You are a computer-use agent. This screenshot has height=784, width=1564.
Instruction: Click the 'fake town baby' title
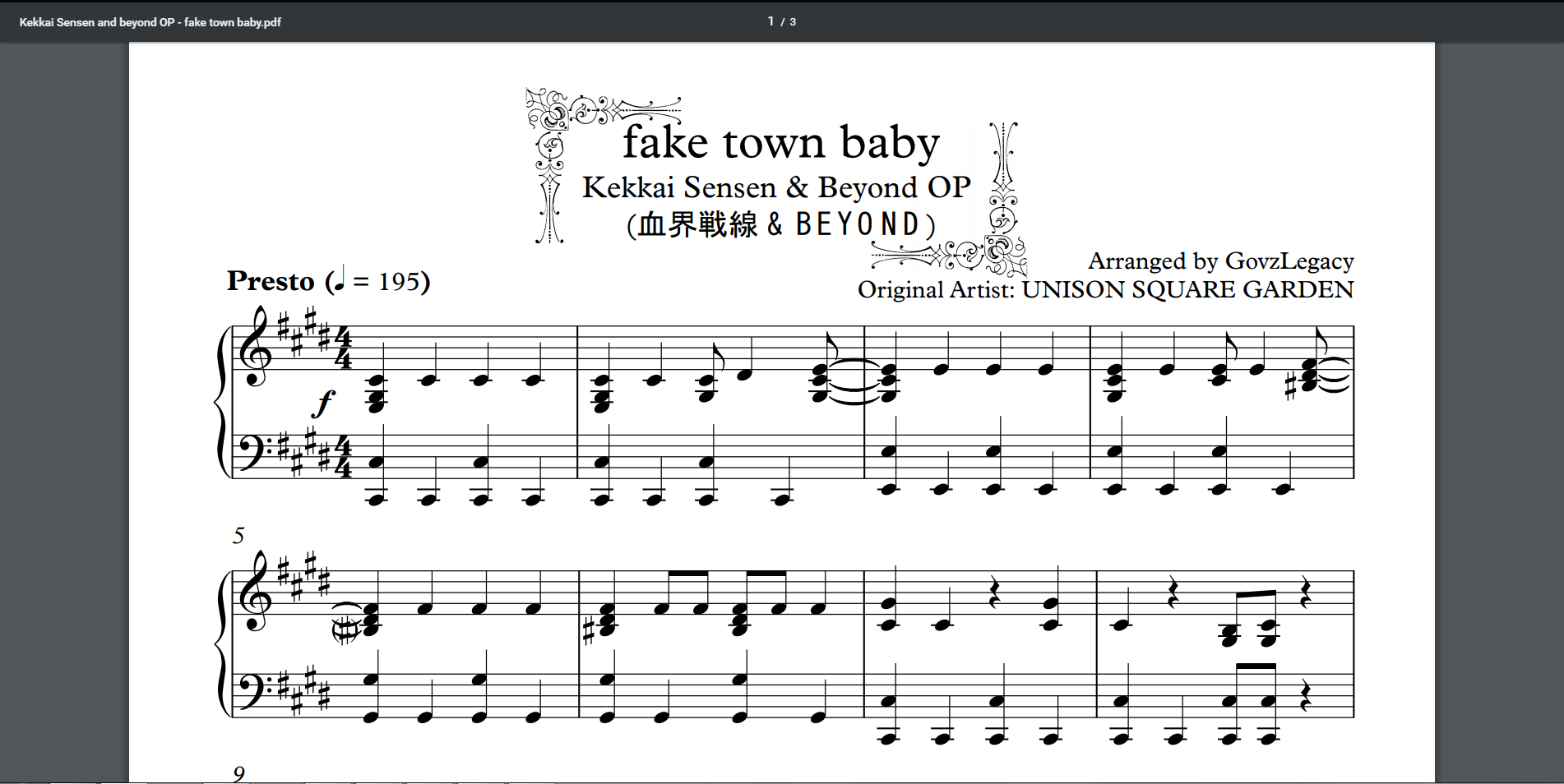pos(780,143)
